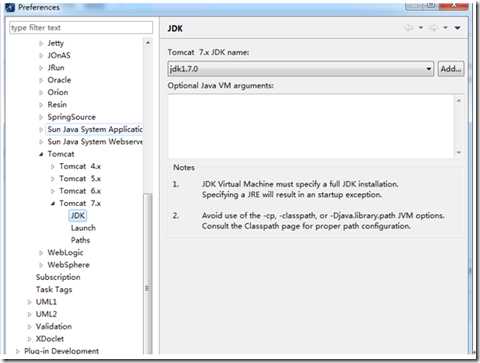Click the tree panel scrollbar thumb

[148, 274]
